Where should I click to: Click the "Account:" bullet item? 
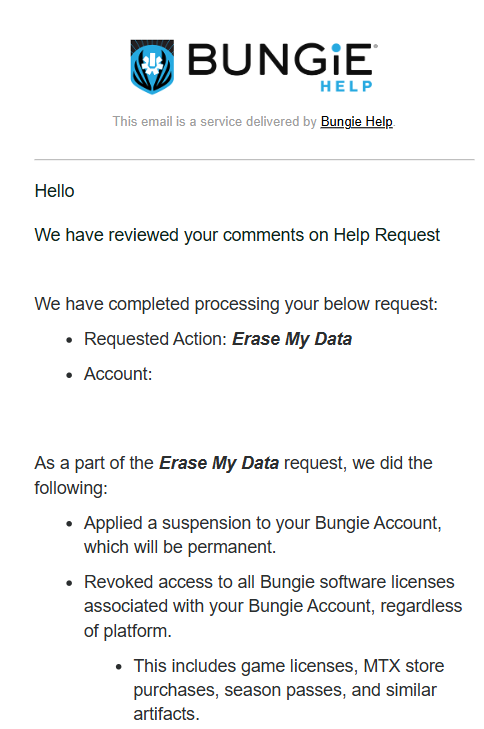click(118, 374)
